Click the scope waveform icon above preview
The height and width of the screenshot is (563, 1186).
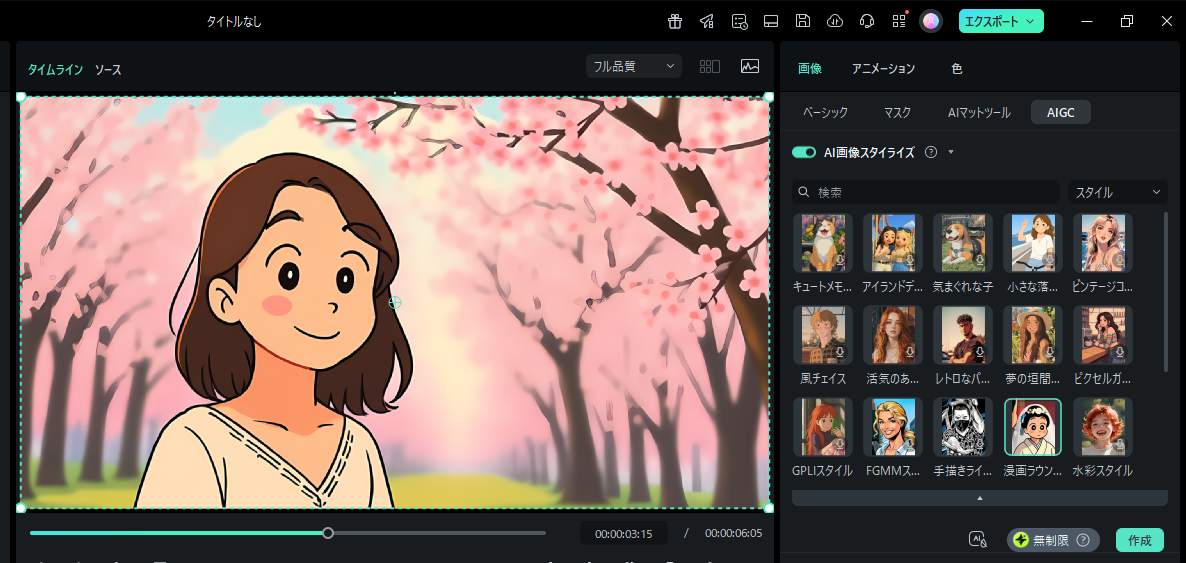coord(750,67)
